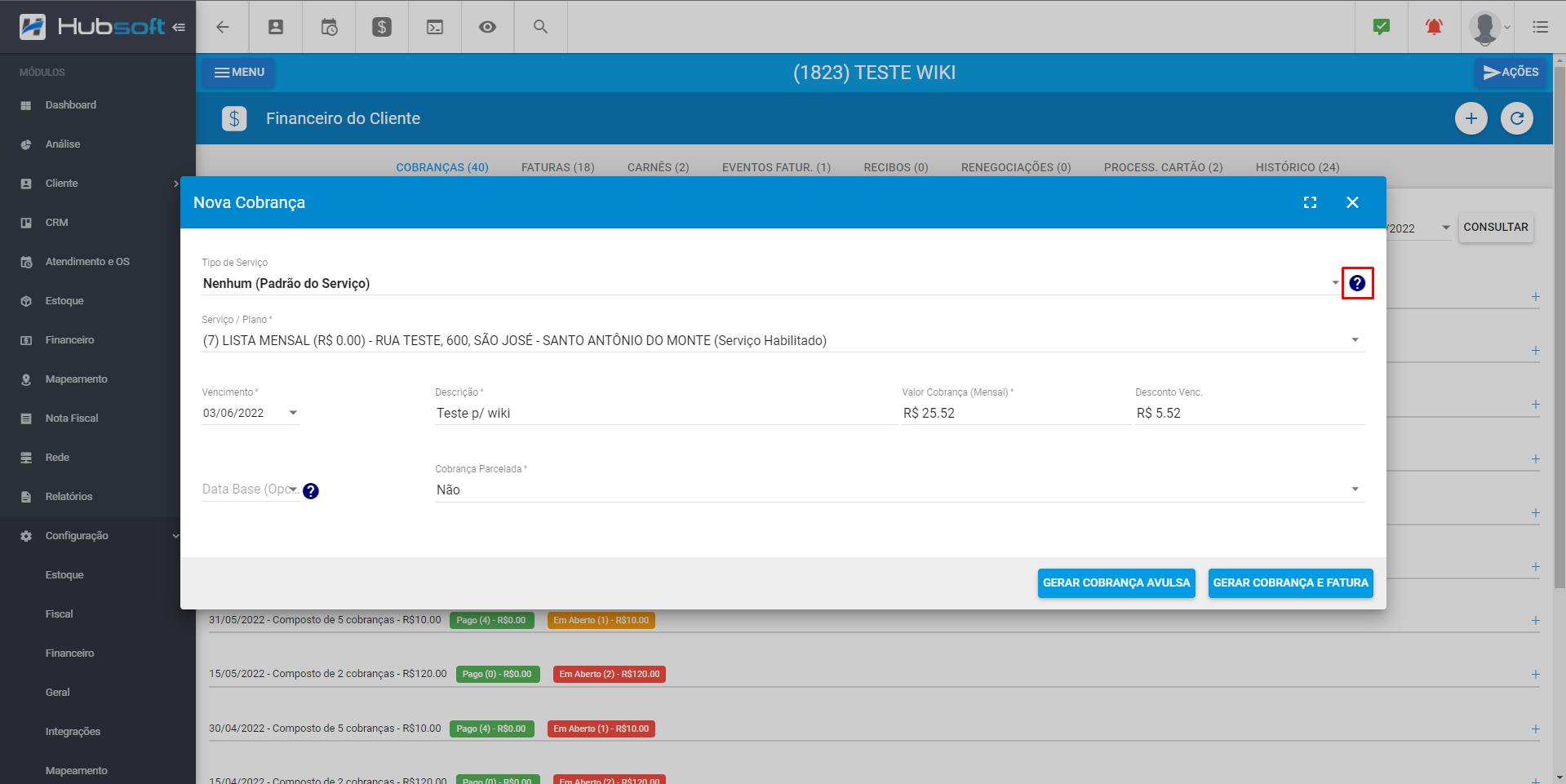Open the red alarm notifications bell
This screenshot has width=1566, height=784.
pos(1434,27)
